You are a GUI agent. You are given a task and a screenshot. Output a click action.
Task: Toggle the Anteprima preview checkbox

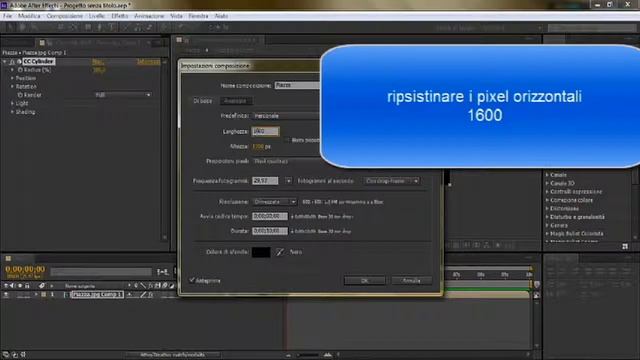point(192,280)
